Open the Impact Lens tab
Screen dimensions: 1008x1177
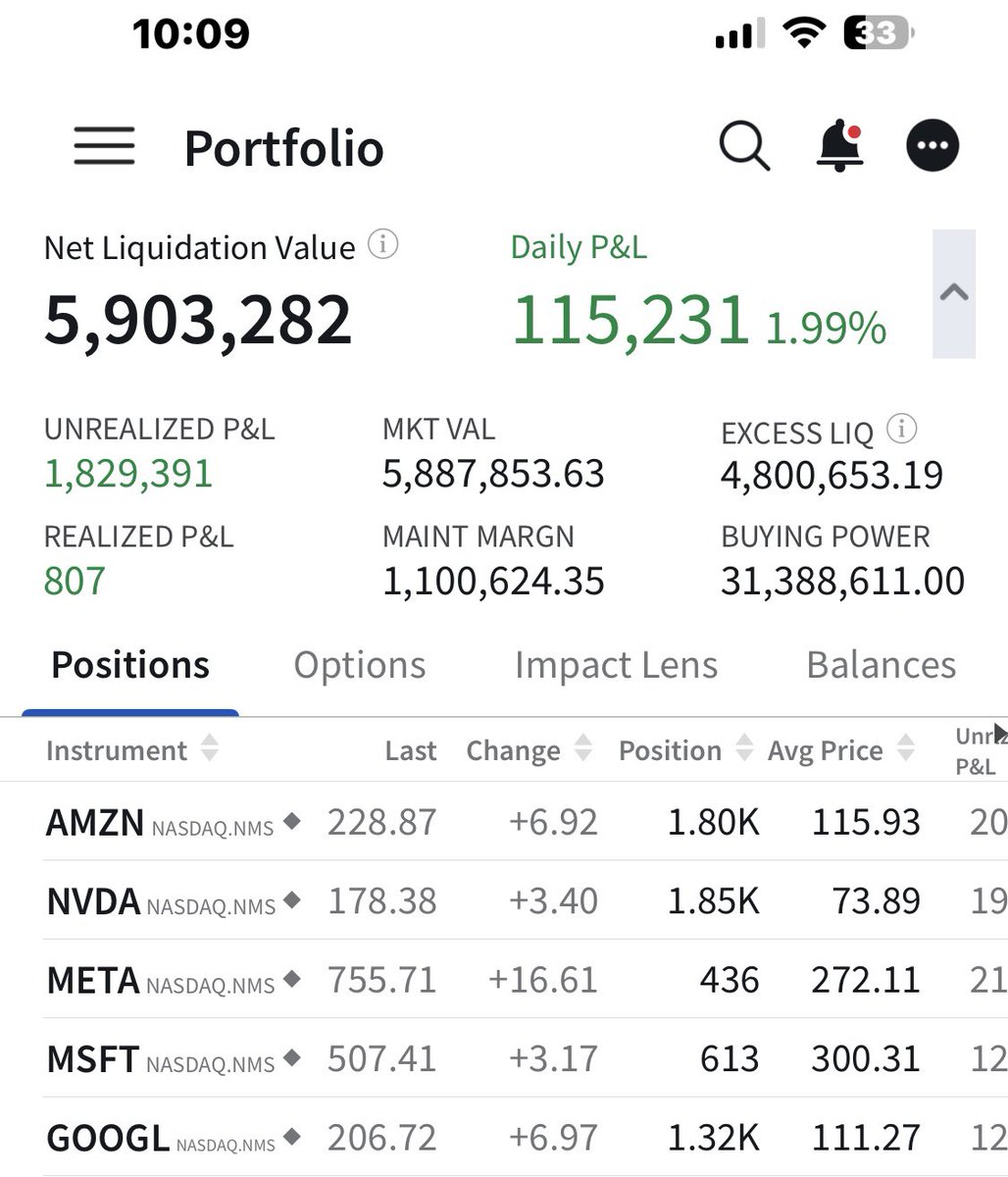[616, 664]
